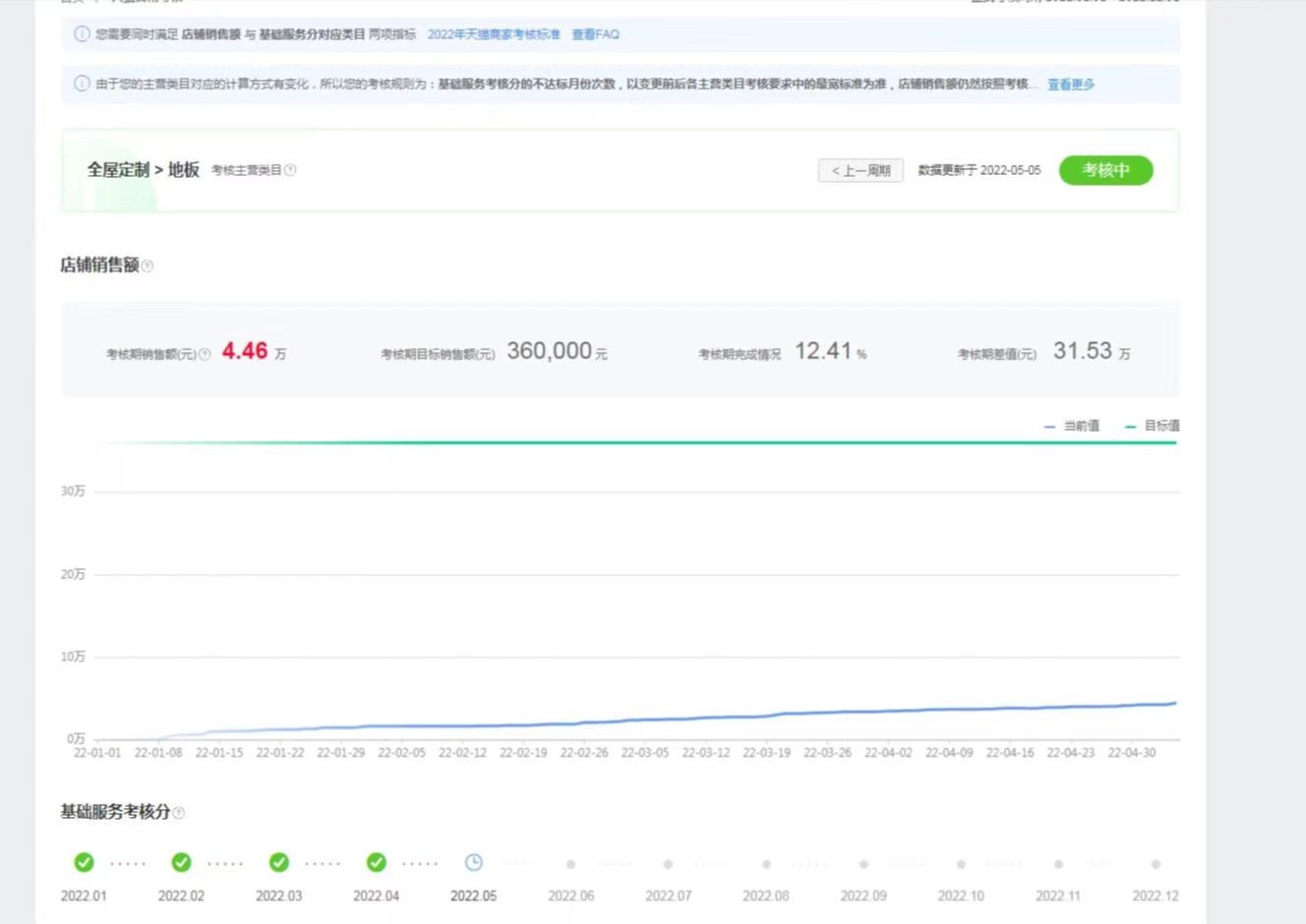Screen dimensions: 1306x924
Task: Click the 数据更新于 2022-05-05 text
Action: 979,170
